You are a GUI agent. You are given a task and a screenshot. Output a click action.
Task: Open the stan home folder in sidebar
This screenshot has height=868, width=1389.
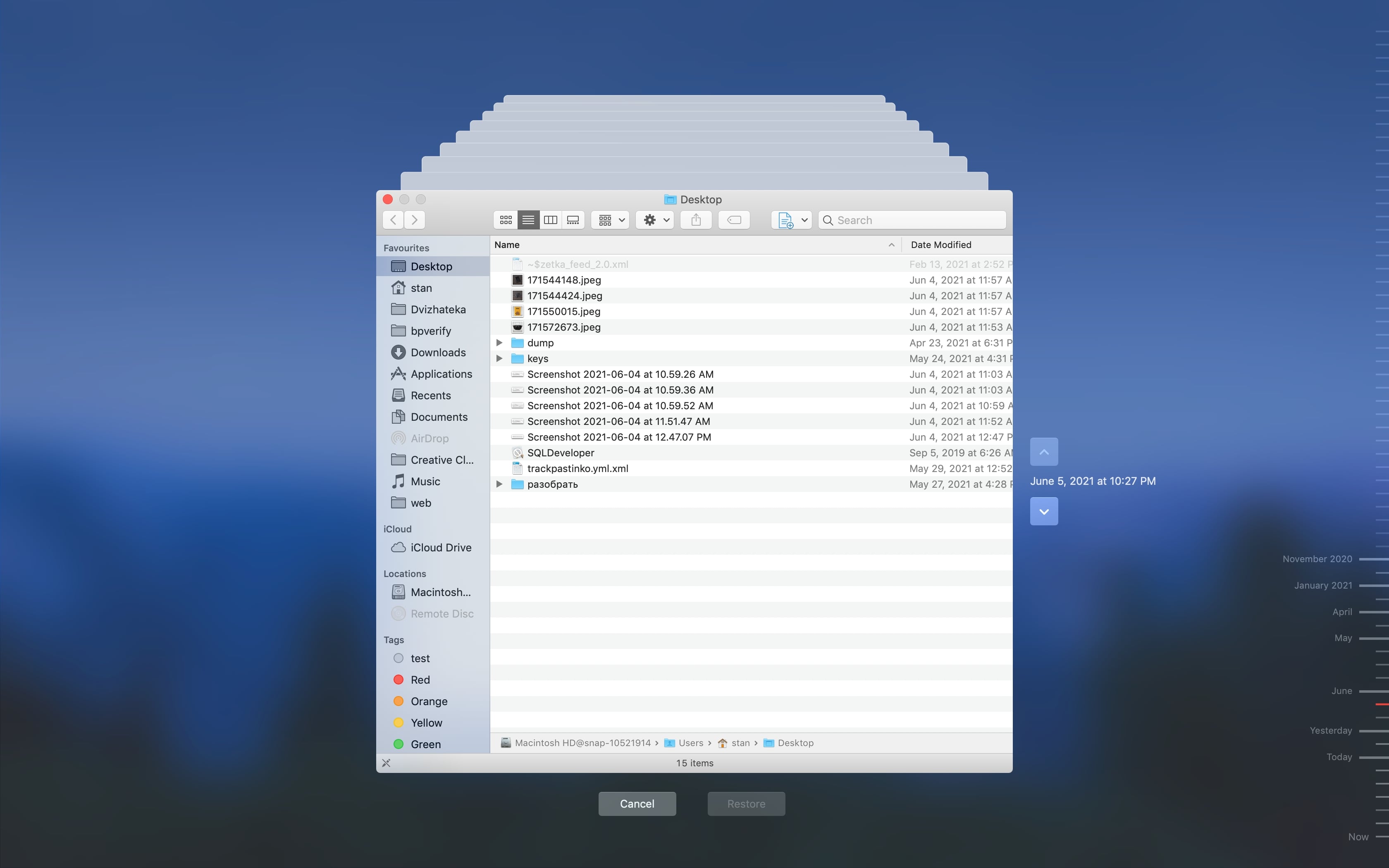click(433, 288)
